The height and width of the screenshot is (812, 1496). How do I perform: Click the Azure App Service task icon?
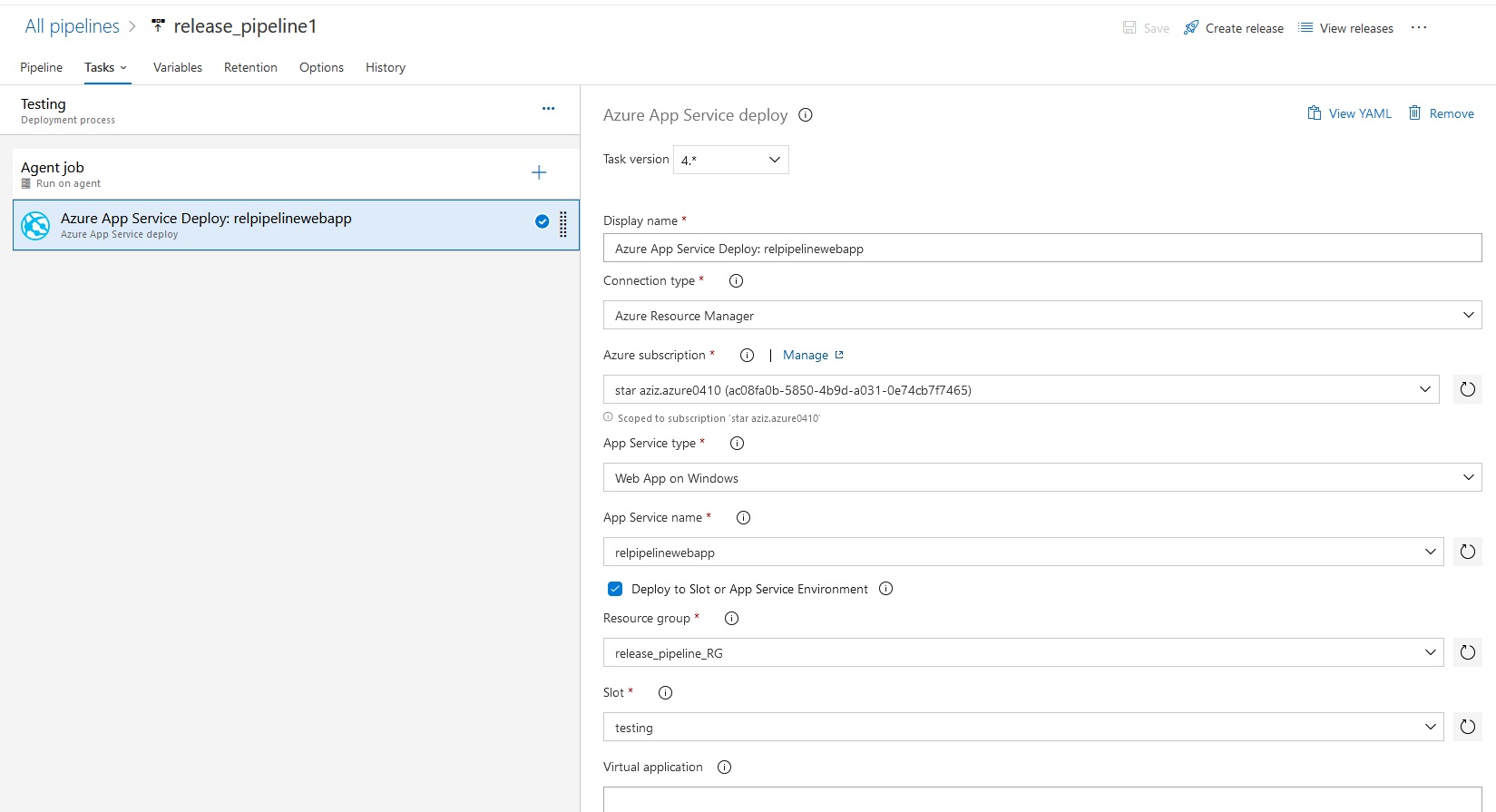[x=35, y=225]
